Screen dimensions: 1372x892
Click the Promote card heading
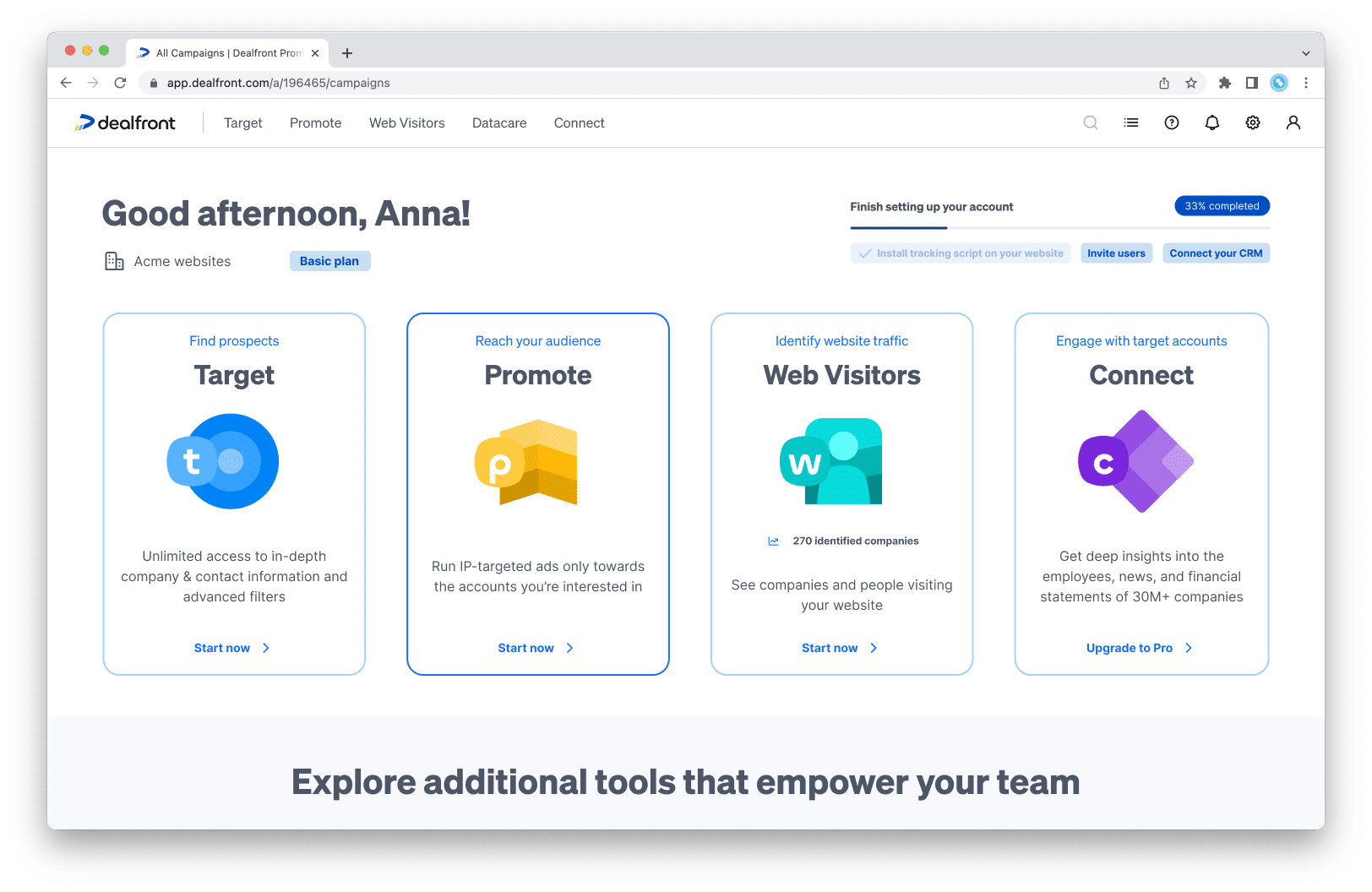pyautogui.click(x=538, y=375)
